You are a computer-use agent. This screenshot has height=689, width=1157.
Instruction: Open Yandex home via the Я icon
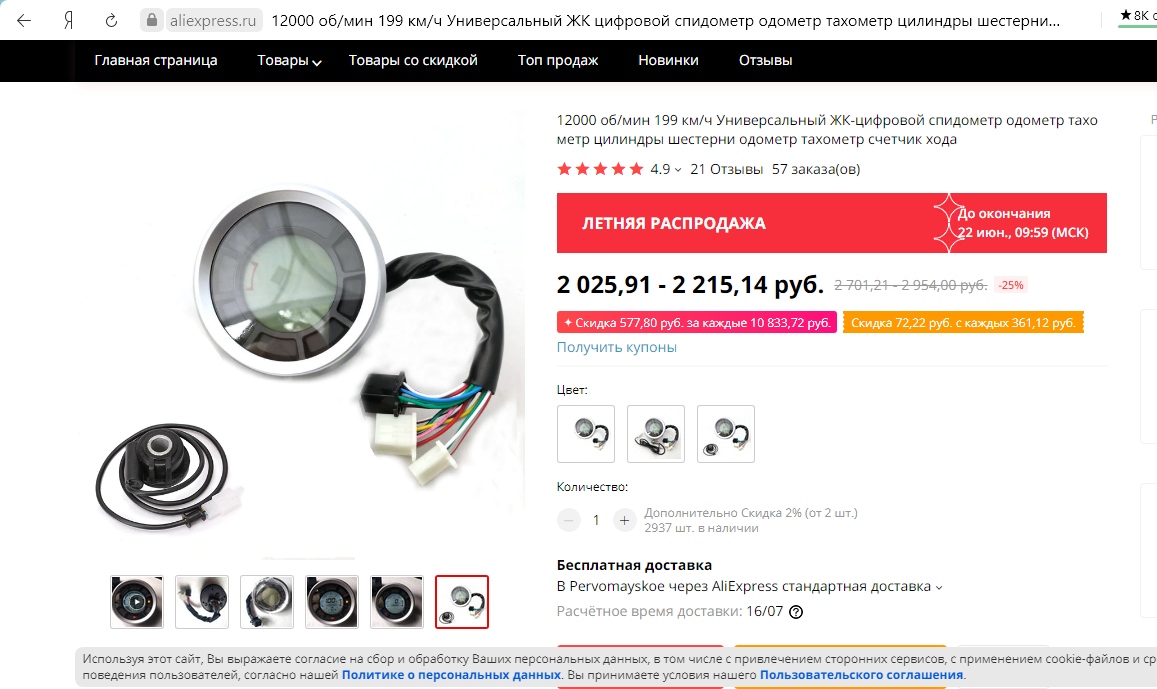(69, 21)
